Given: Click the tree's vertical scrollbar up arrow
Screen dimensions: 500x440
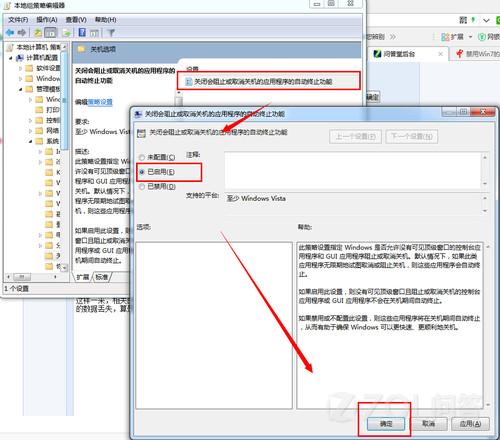Looking at the screenshot, I should click(64, 47).
